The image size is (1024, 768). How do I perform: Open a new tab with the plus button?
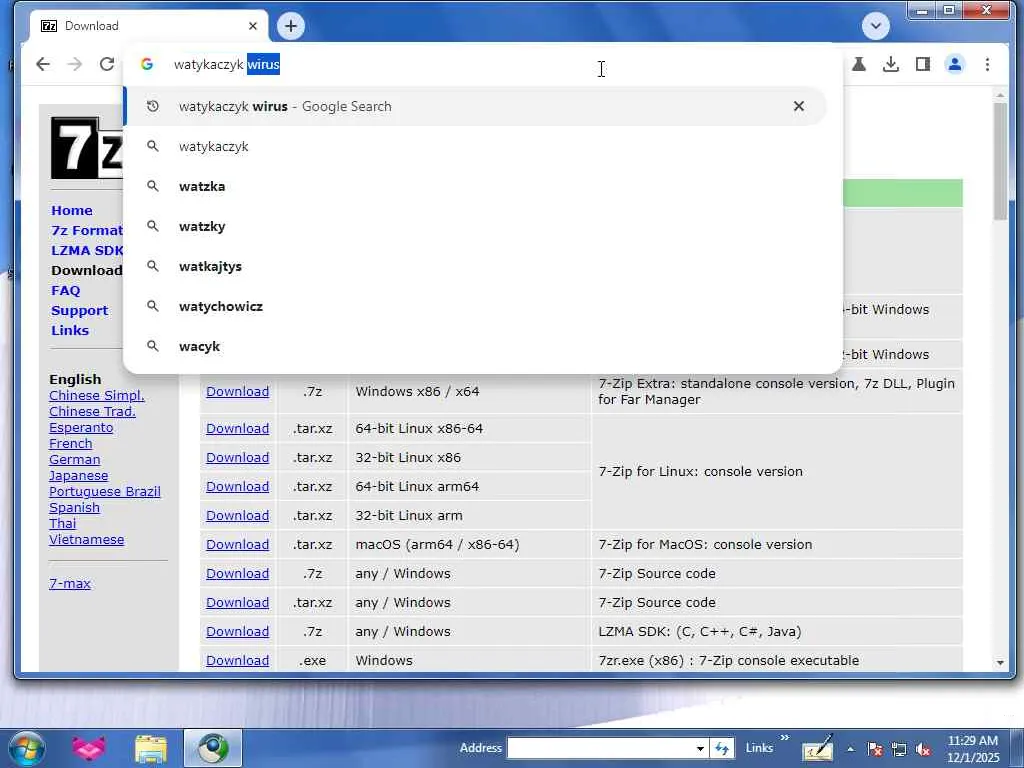(x=291, y=26)
